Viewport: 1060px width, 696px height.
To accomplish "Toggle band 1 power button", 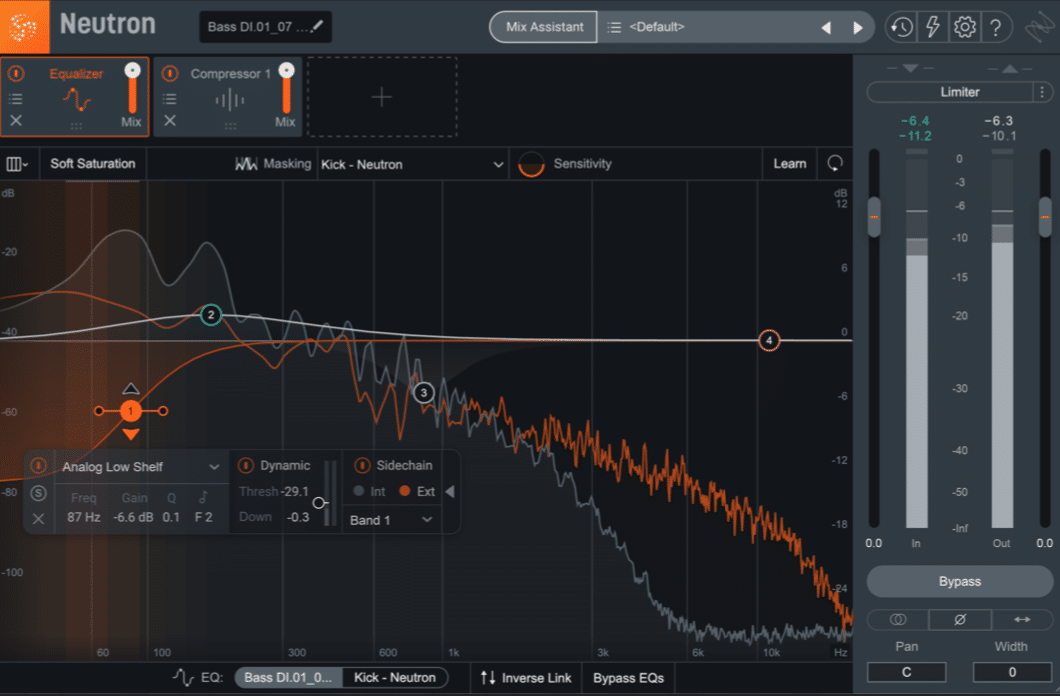I will tap(39, 466).
